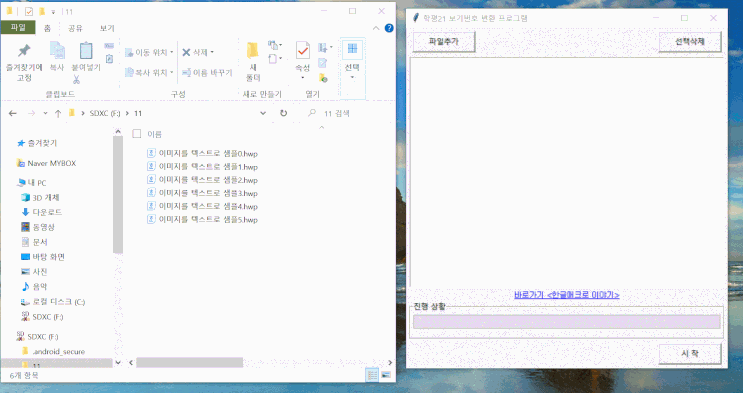Switch to the 홈 (Home) tab

tap(47, 28)
